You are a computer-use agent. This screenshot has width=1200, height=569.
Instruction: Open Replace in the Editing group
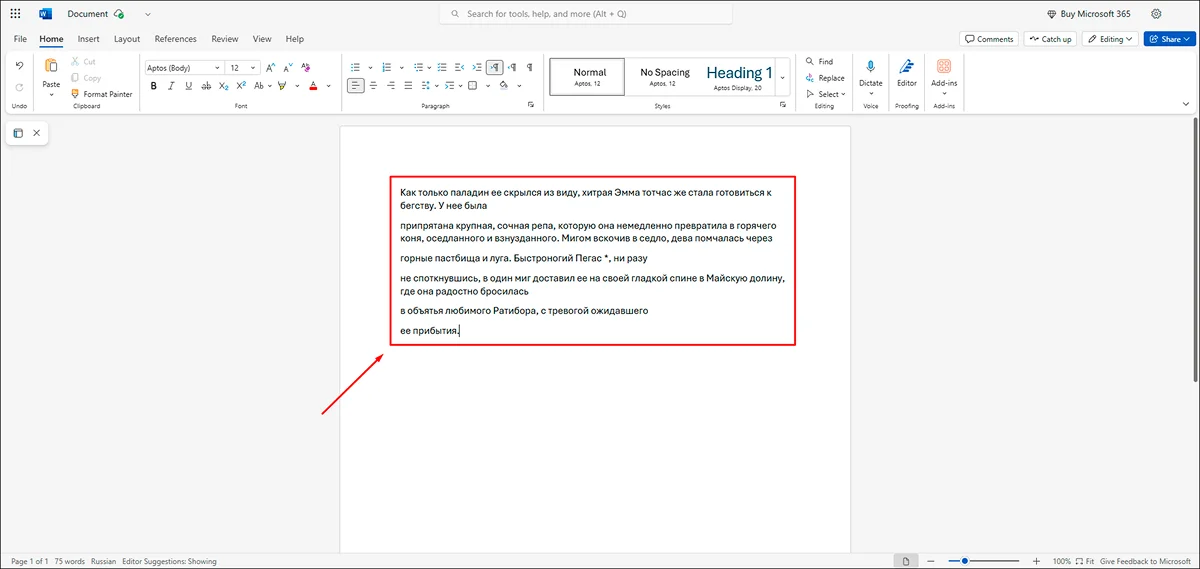pyautogui.click(x=825, y=78)
